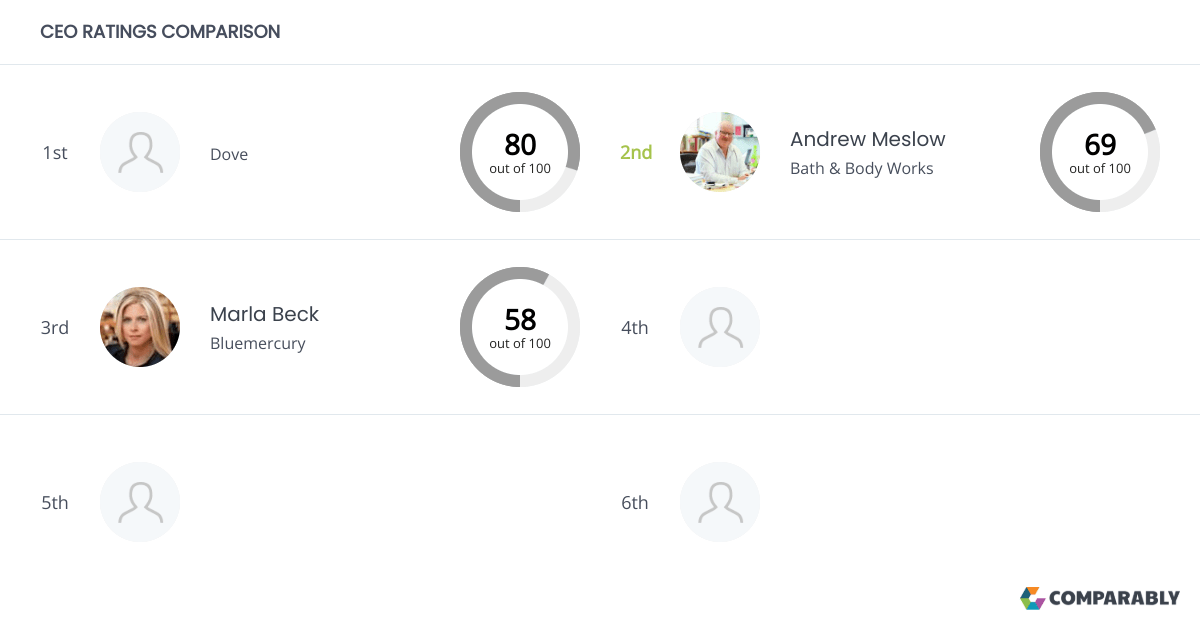Click the green 2nd rank label

(636, 152)
